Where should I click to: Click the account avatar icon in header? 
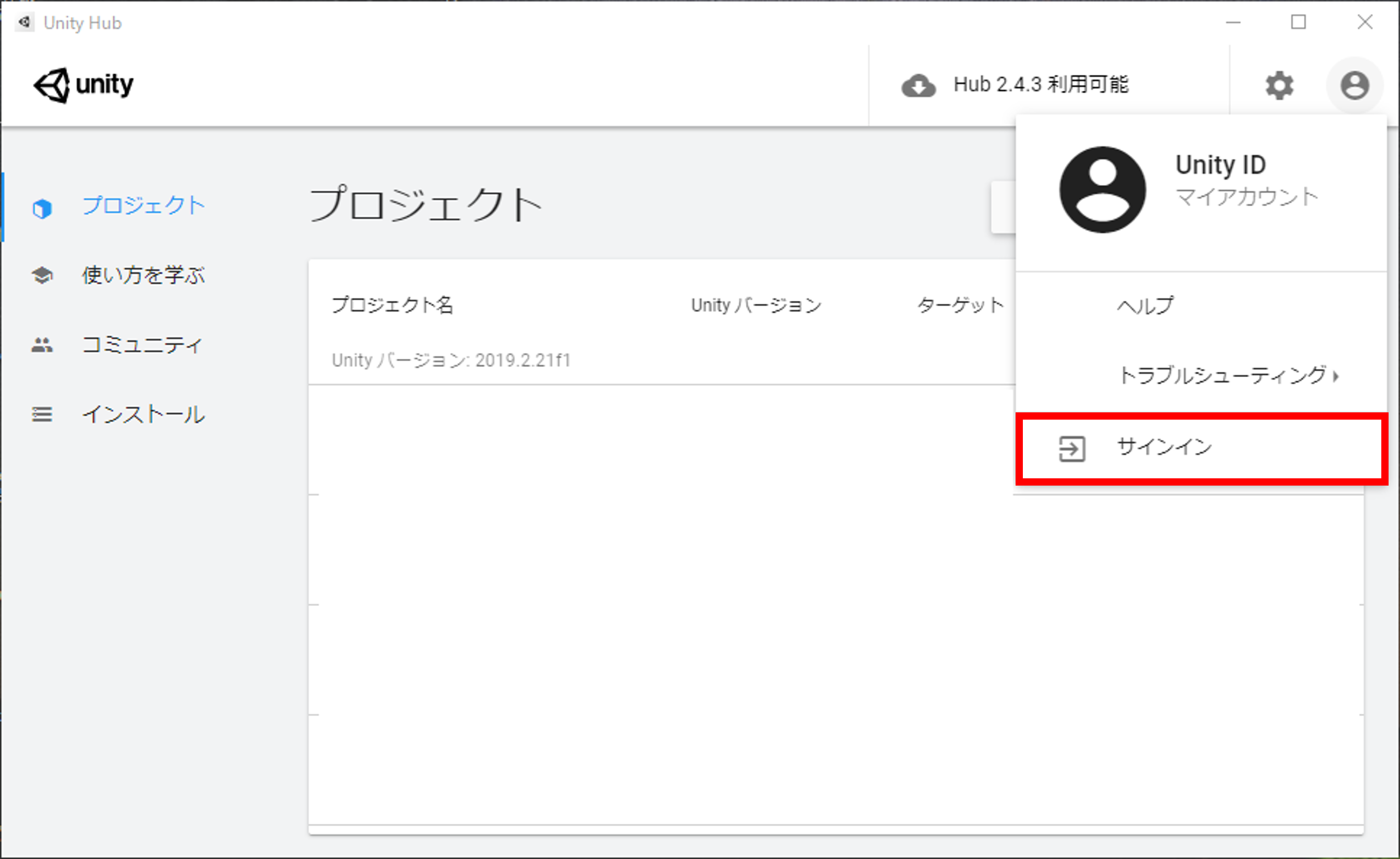pos(1355,86)
